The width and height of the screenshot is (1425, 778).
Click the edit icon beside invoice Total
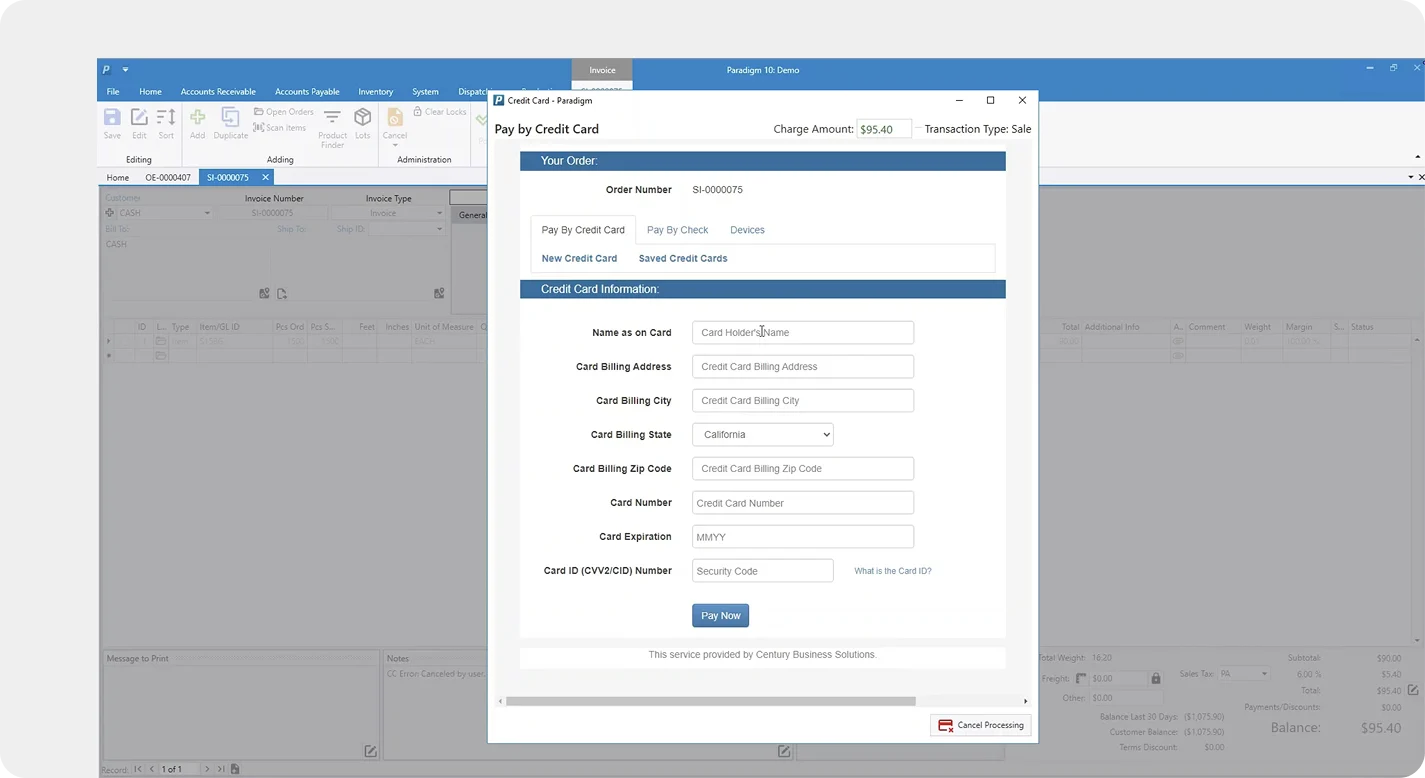[x=1413, y=690]
